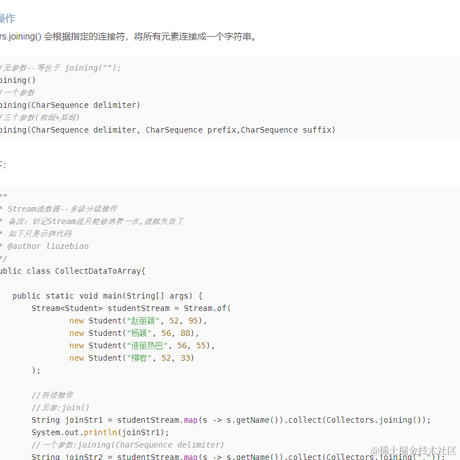Click the closing ');' of Stream.of
The width and height of the screenshot is (460, 460).
36,370
